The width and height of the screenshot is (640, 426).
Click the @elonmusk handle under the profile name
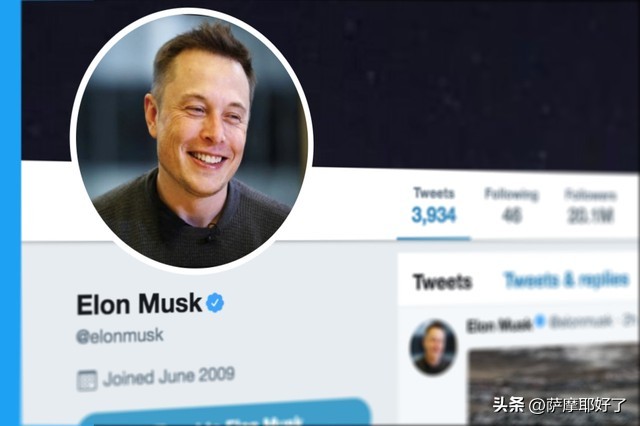[x=120, y=336]
